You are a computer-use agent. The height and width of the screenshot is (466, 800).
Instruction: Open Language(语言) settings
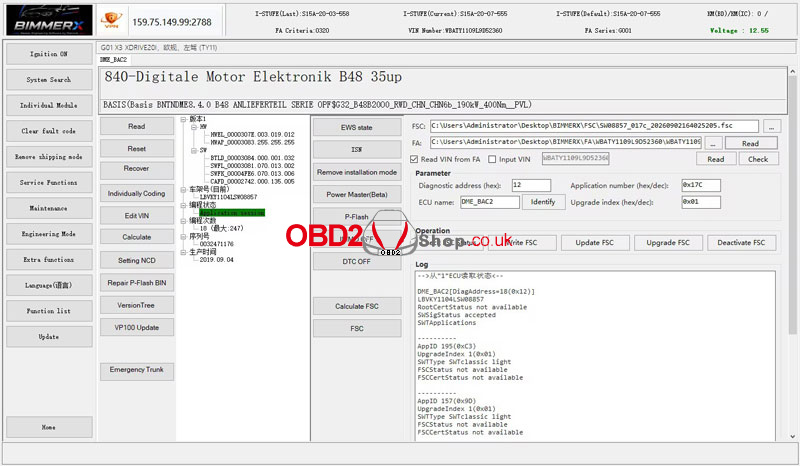pyautogui.click(x=49, y=285)
